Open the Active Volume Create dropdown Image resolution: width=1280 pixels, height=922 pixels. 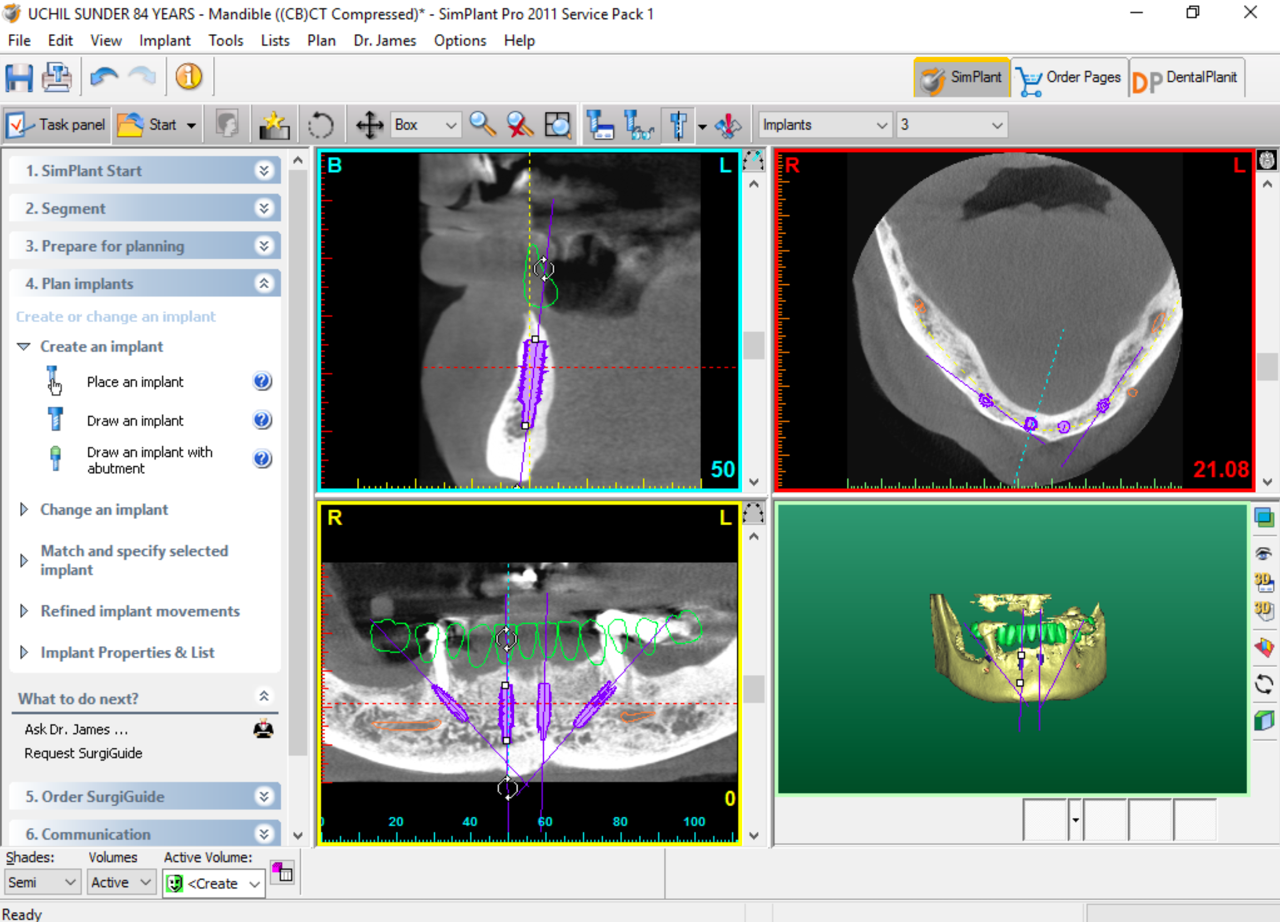pos(254,884)
